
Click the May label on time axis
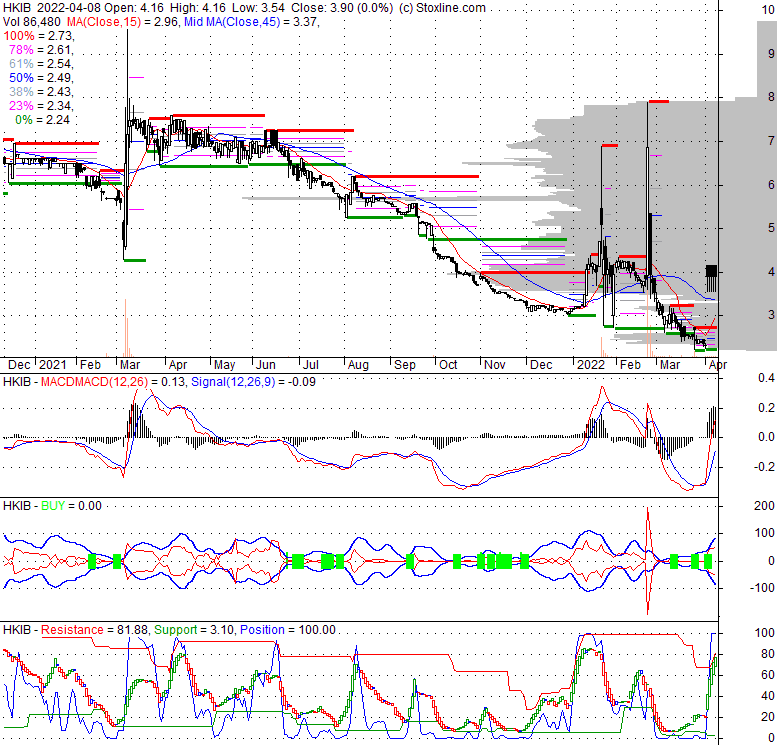tap(224, 365)
